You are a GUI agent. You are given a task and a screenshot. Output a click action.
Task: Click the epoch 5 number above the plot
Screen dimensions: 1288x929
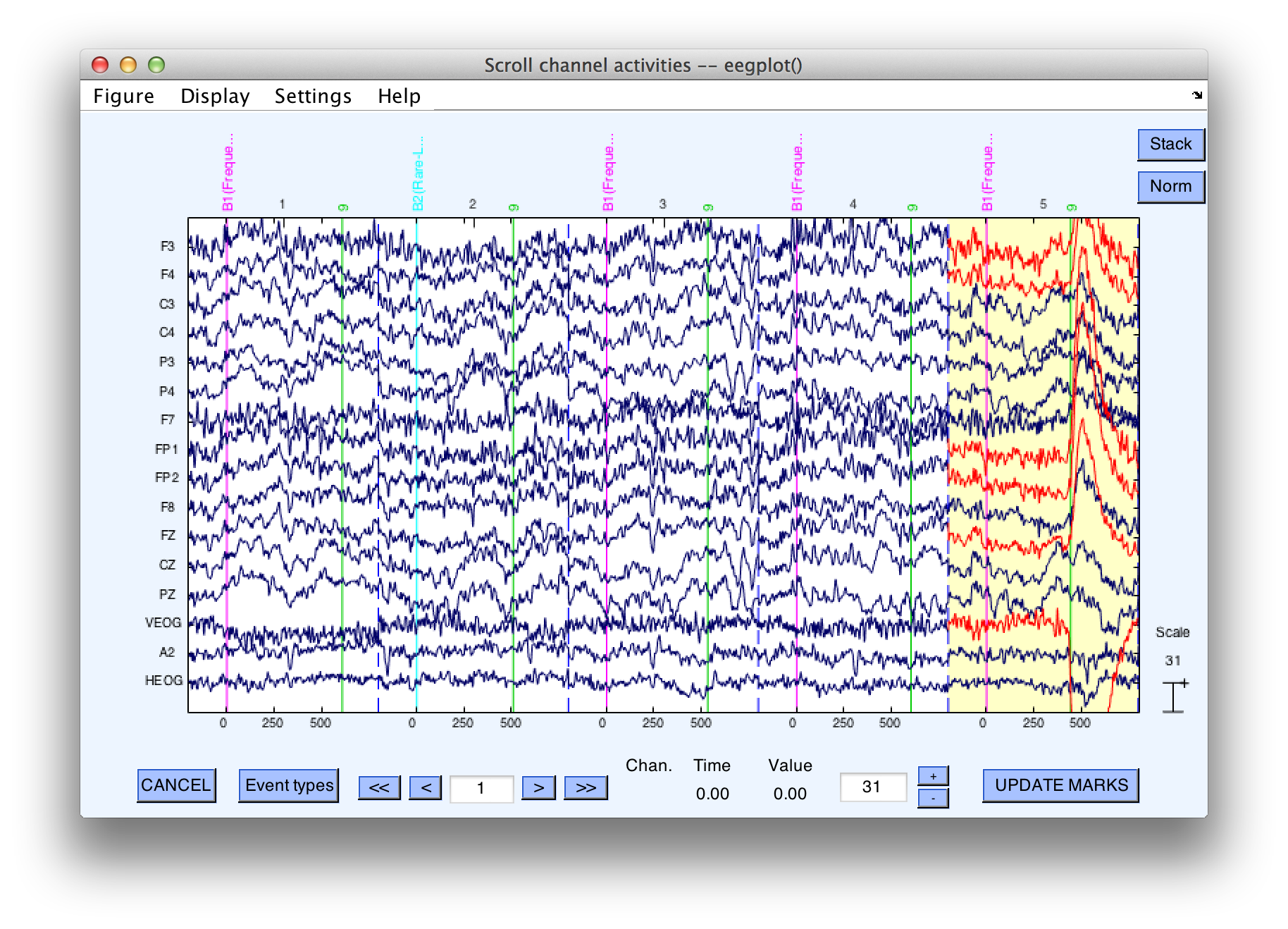(x=1043, y=204)
